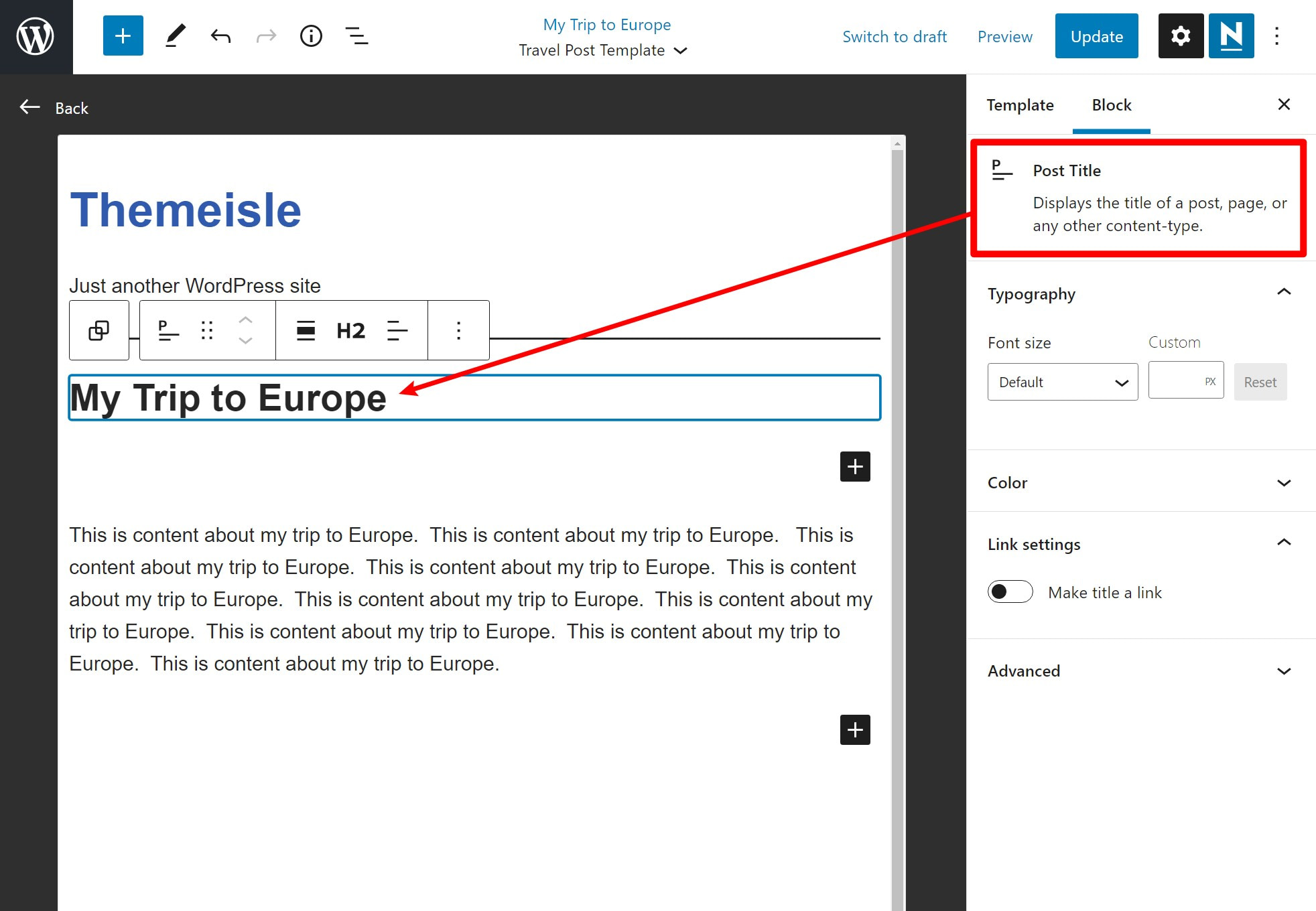Open editor details information panel

(x=311, y=36)
